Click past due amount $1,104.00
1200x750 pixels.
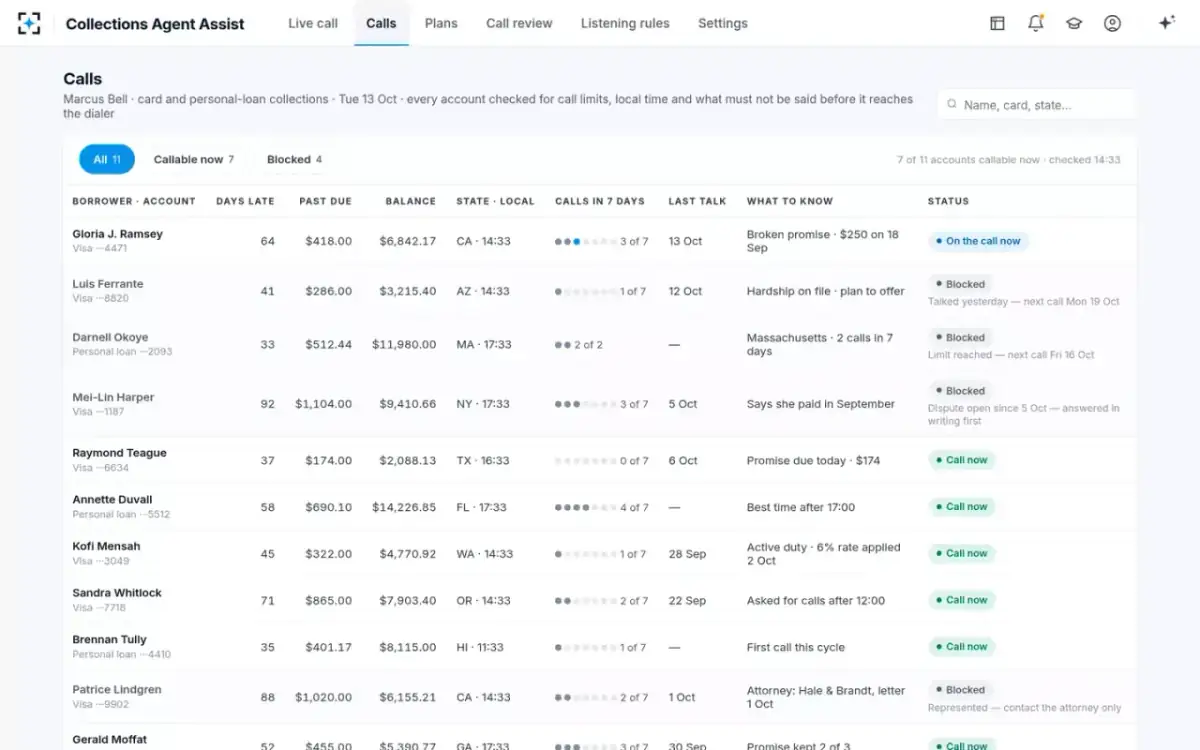pyautogui.click(x=323, y=404)
